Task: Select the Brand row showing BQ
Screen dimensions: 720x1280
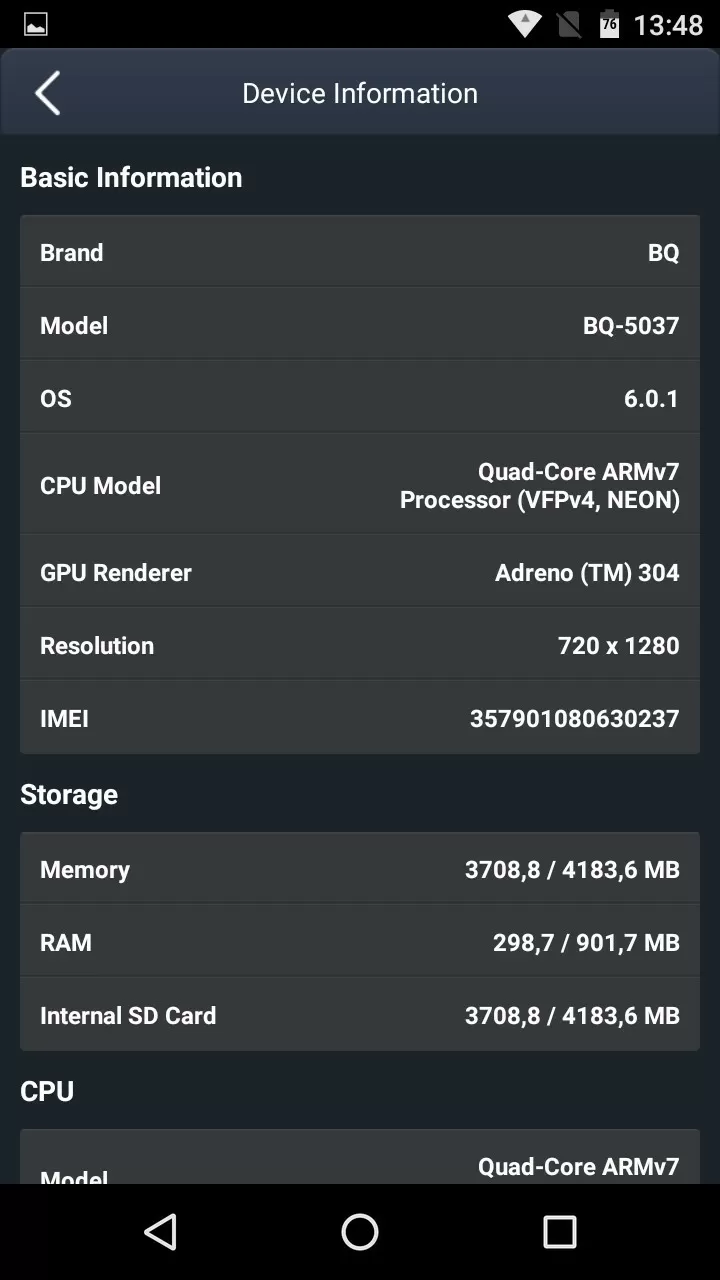Action: [x=360, y=252]
